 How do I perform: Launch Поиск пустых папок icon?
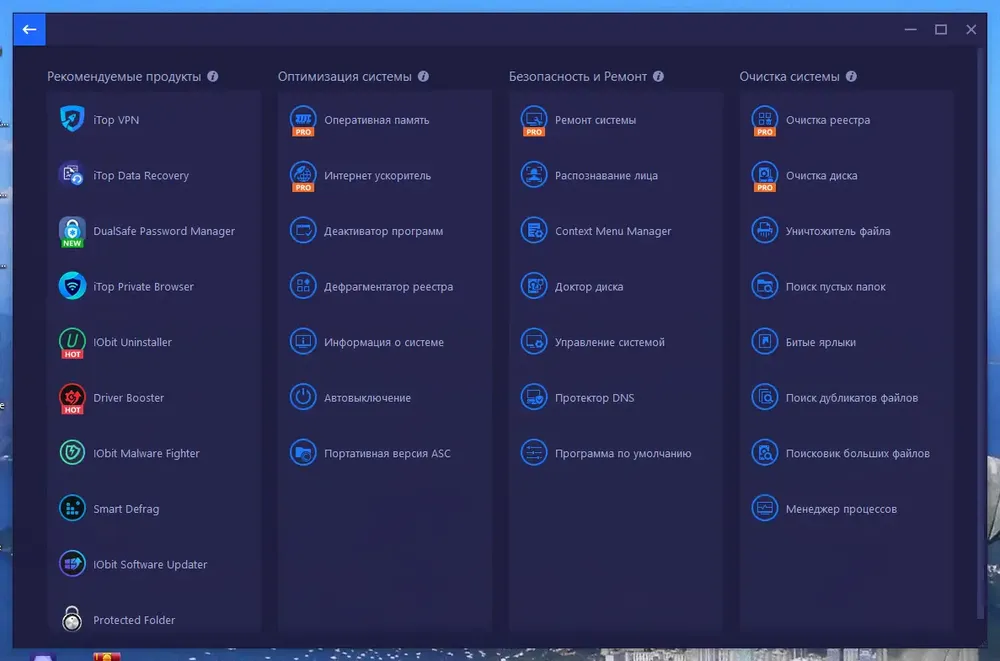pos(765,286)
